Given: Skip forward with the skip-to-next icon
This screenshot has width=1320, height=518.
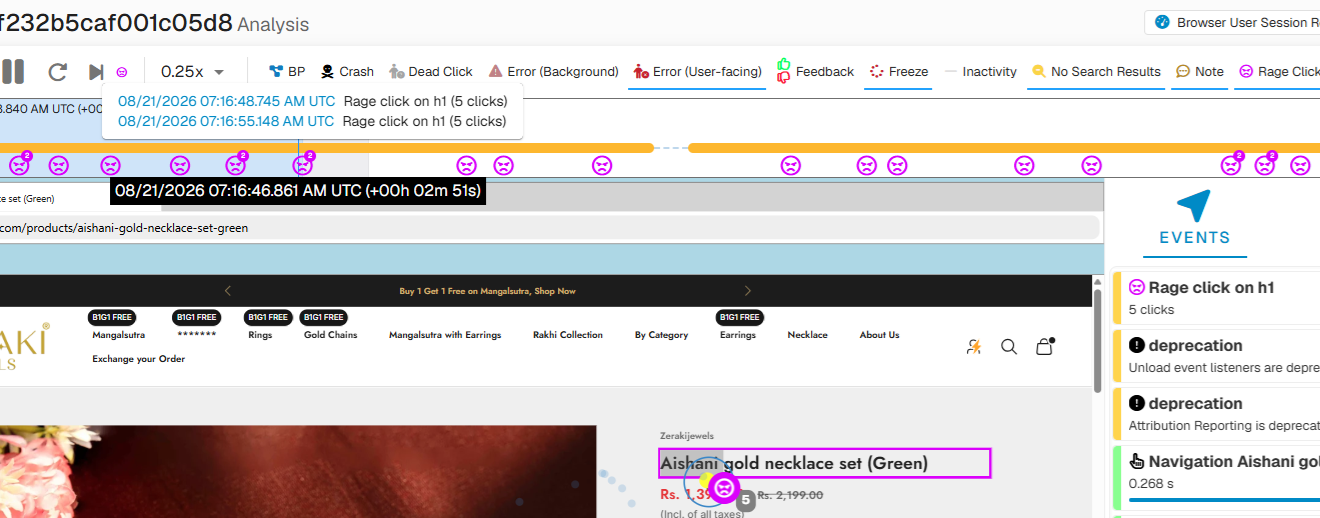Looking at the screenshot, I should [96, 72].
